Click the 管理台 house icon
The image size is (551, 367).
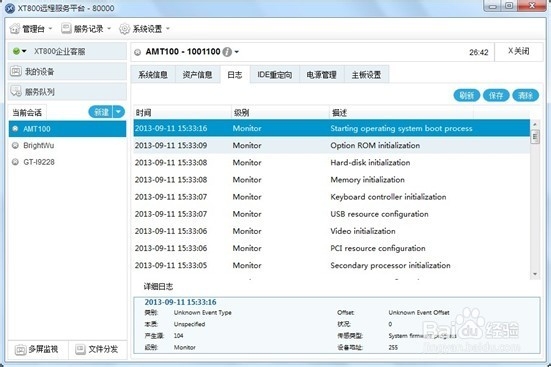[15, 29]
